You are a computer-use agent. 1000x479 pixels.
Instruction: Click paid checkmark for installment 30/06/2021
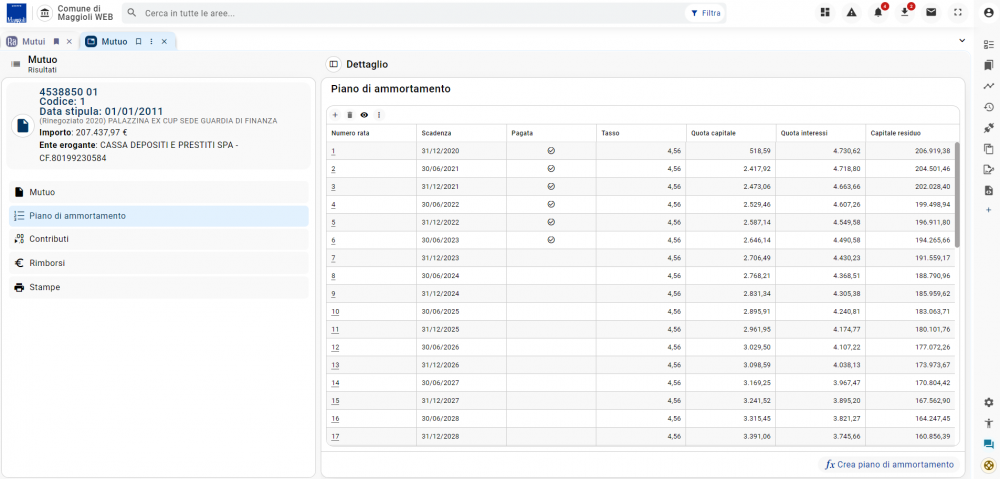[551, 168]
